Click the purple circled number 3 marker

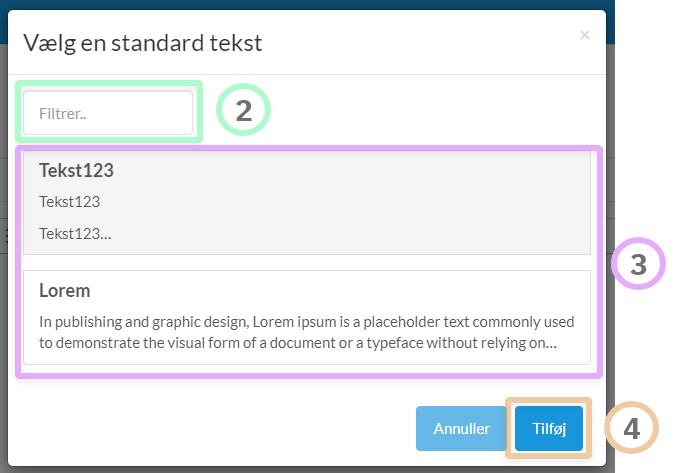click(x=639, y=264)
